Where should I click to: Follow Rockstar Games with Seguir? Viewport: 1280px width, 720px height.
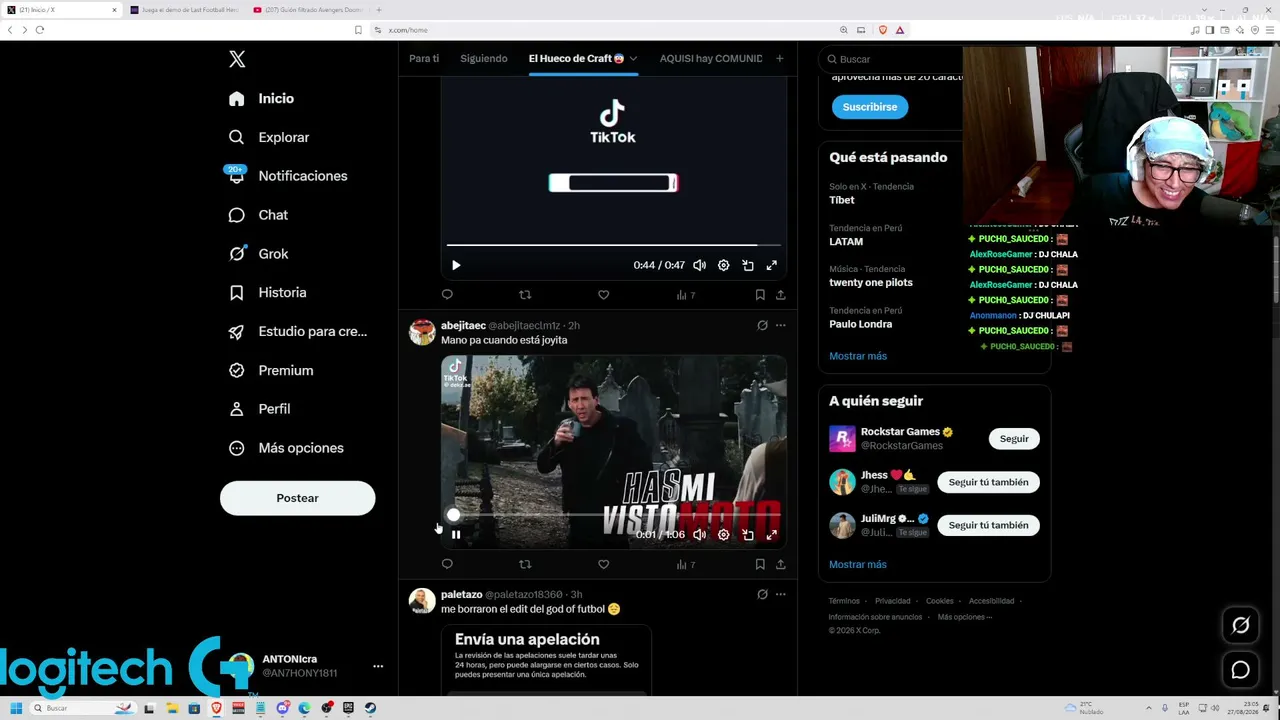click(x=1014, y=439)
